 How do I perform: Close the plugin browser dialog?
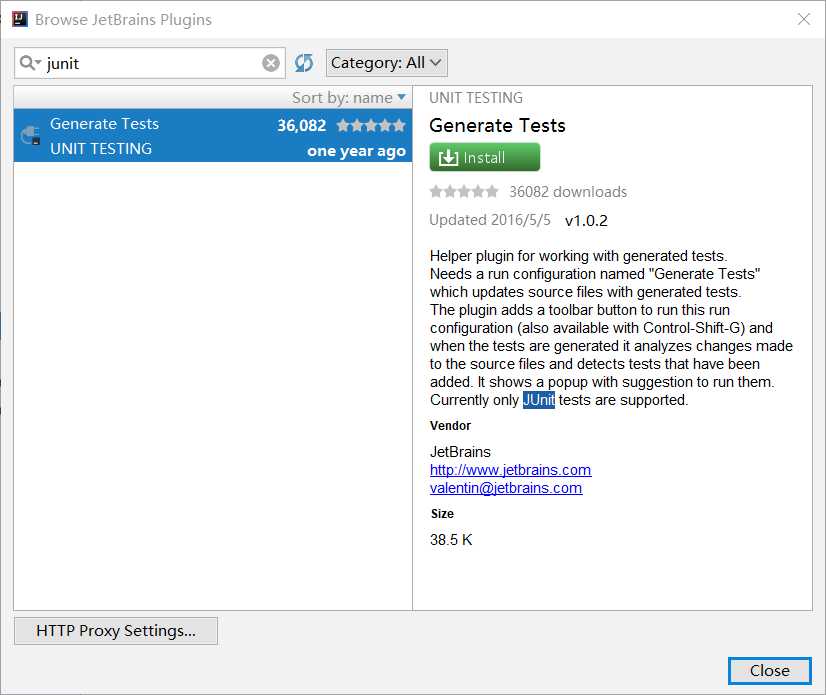point(770,671)
